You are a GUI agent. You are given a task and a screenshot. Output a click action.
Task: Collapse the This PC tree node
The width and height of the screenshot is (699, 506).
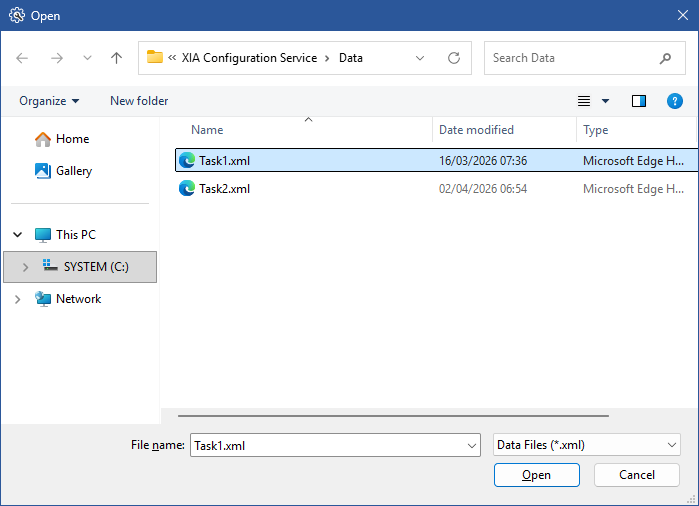(17, 235)
